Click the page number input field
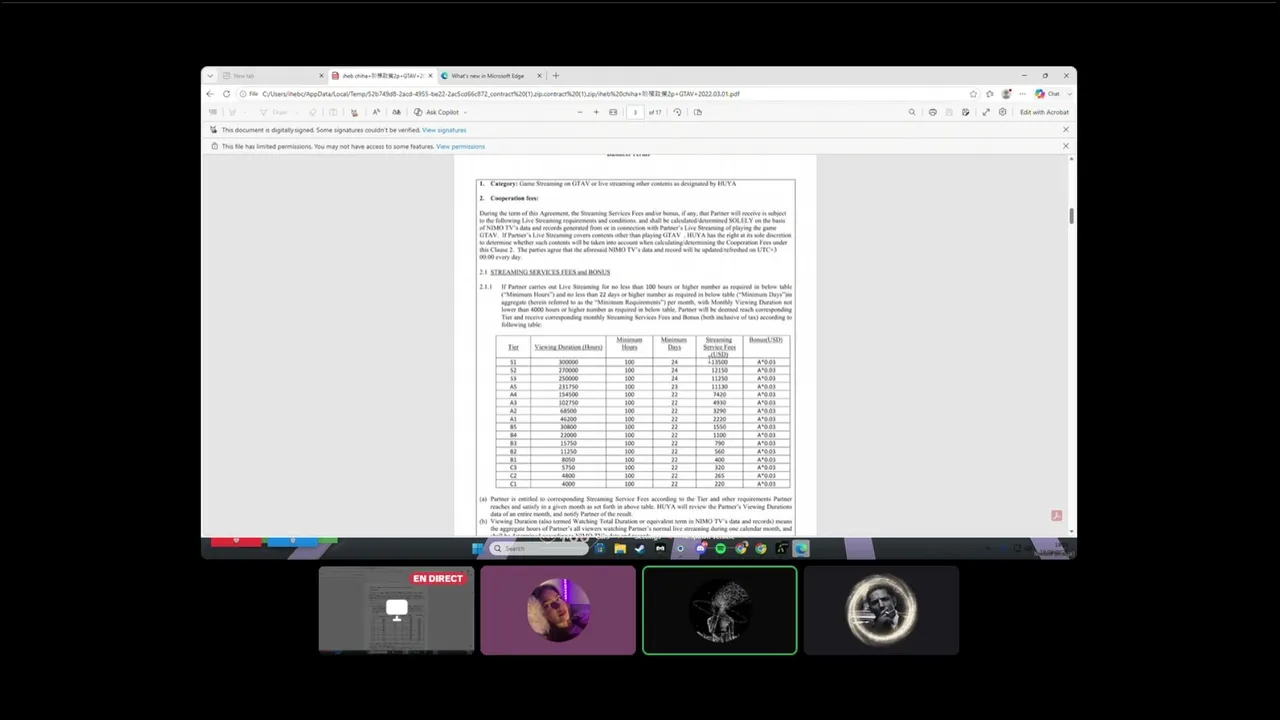 (634, 112)
